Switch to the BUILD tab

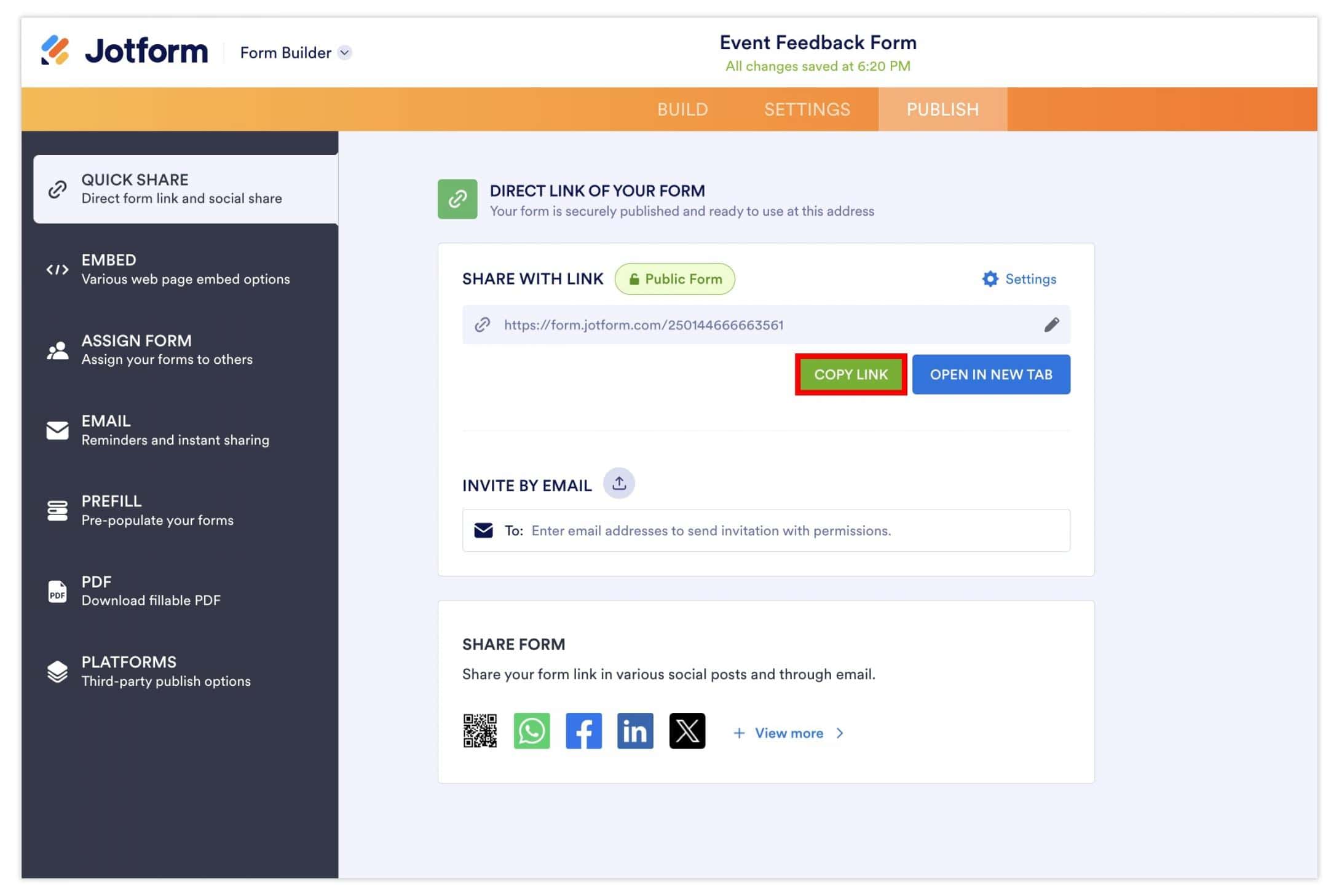(x=682, y=109)
